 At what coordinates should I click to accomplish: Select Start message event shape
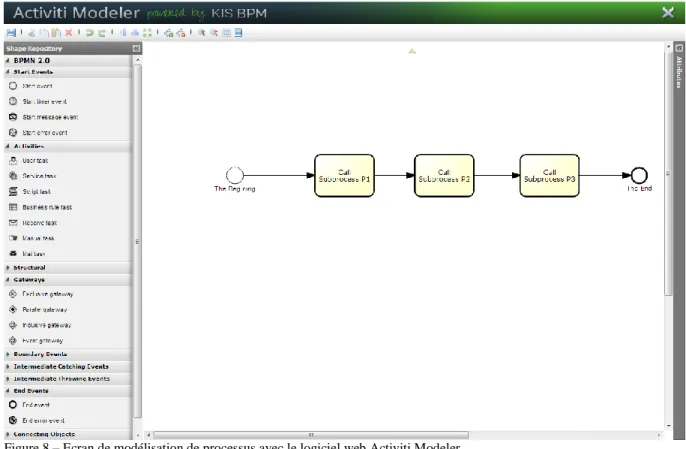pyautogui.click(x=43, y=117)
